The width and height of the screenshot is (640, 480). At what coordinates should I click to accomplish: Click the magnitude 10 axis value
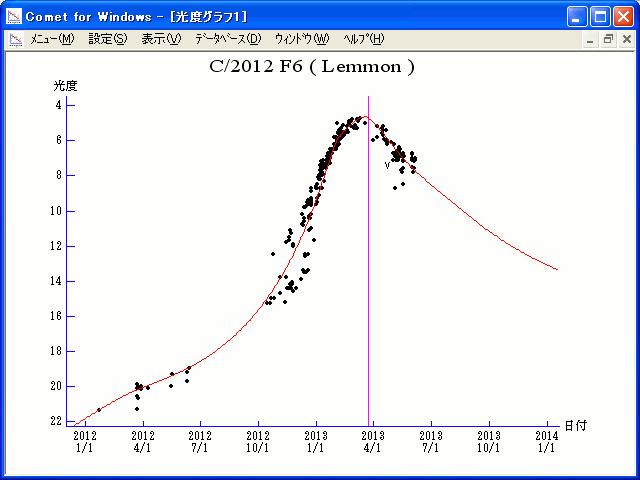(56, 211)
